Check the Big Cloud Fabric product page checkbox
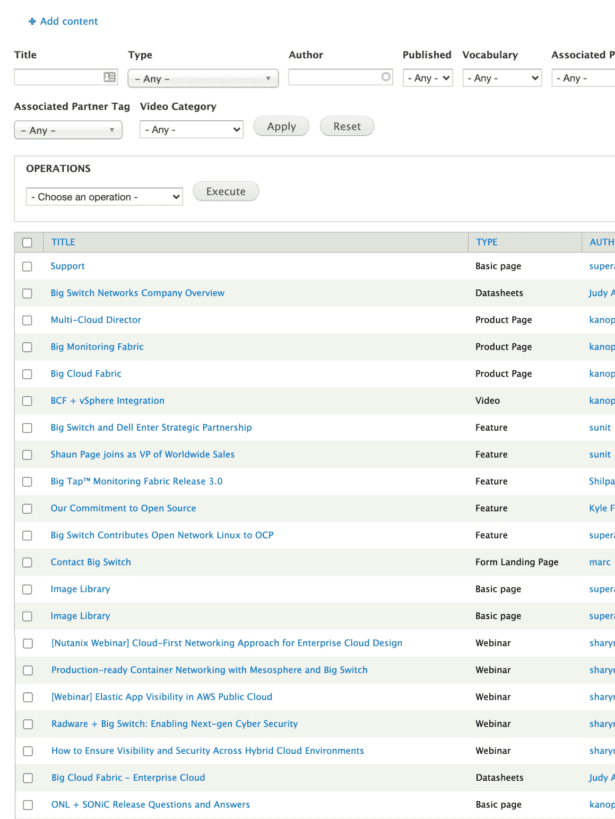This screenshot has width=615, height=819. (27, 374)
